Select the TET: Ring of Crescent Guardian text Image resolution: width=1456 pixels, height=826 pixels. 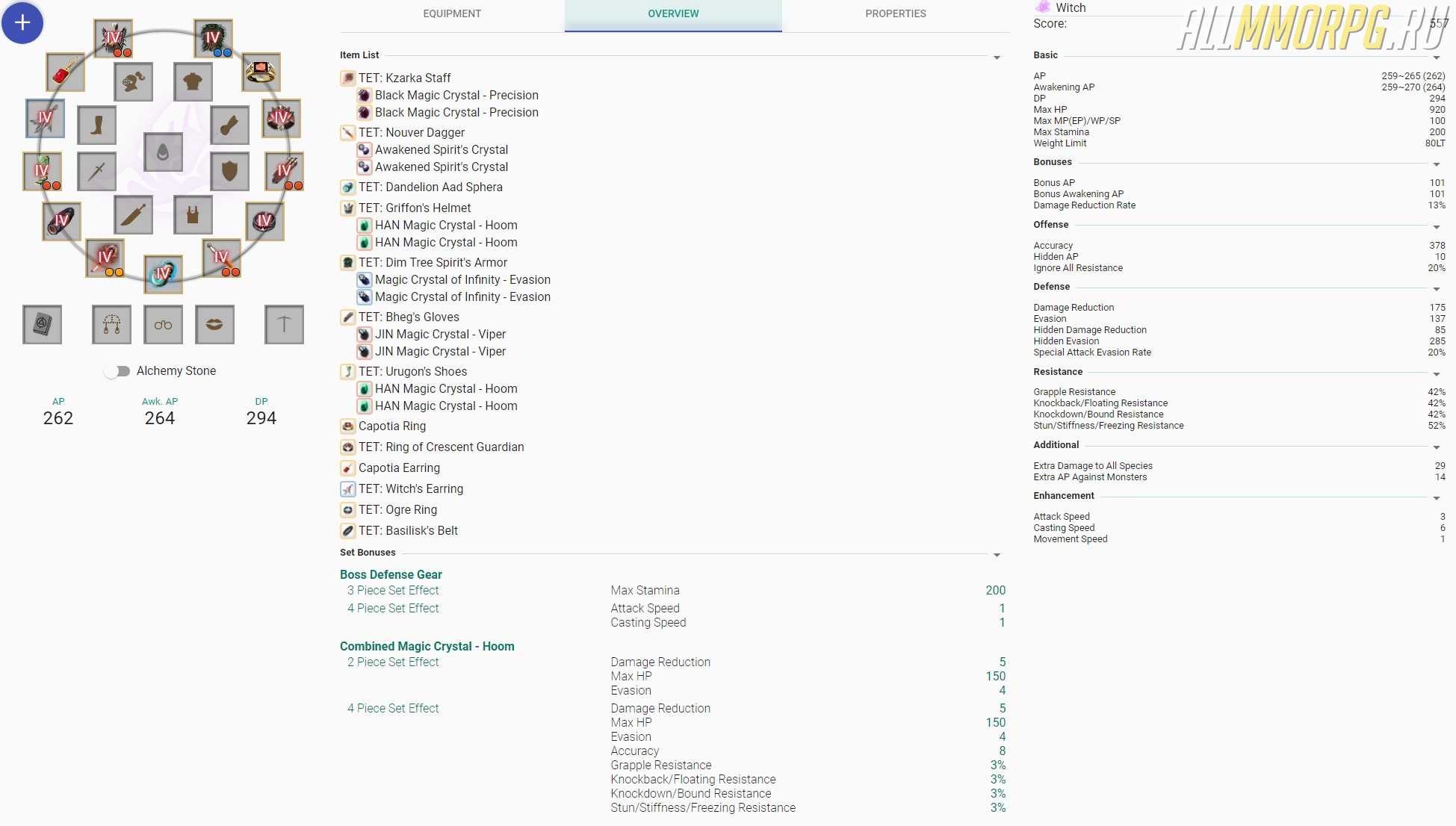coord(441,447)
